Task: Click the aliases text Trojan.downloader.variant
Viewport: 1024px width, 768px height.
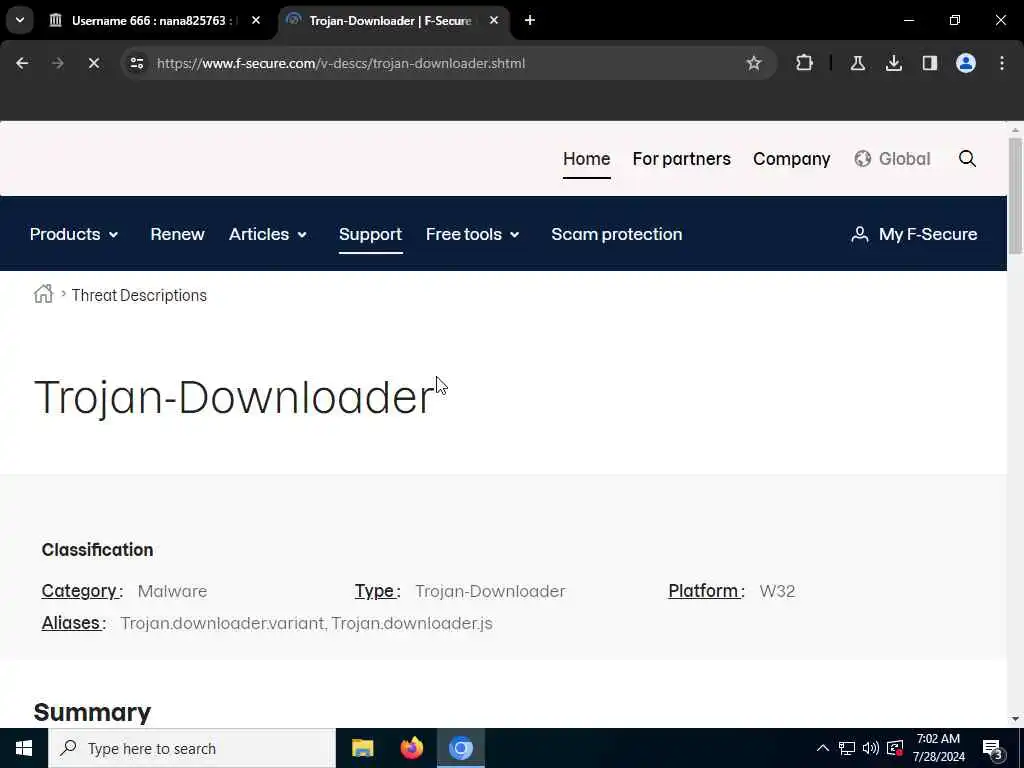Action: [222, 623]
